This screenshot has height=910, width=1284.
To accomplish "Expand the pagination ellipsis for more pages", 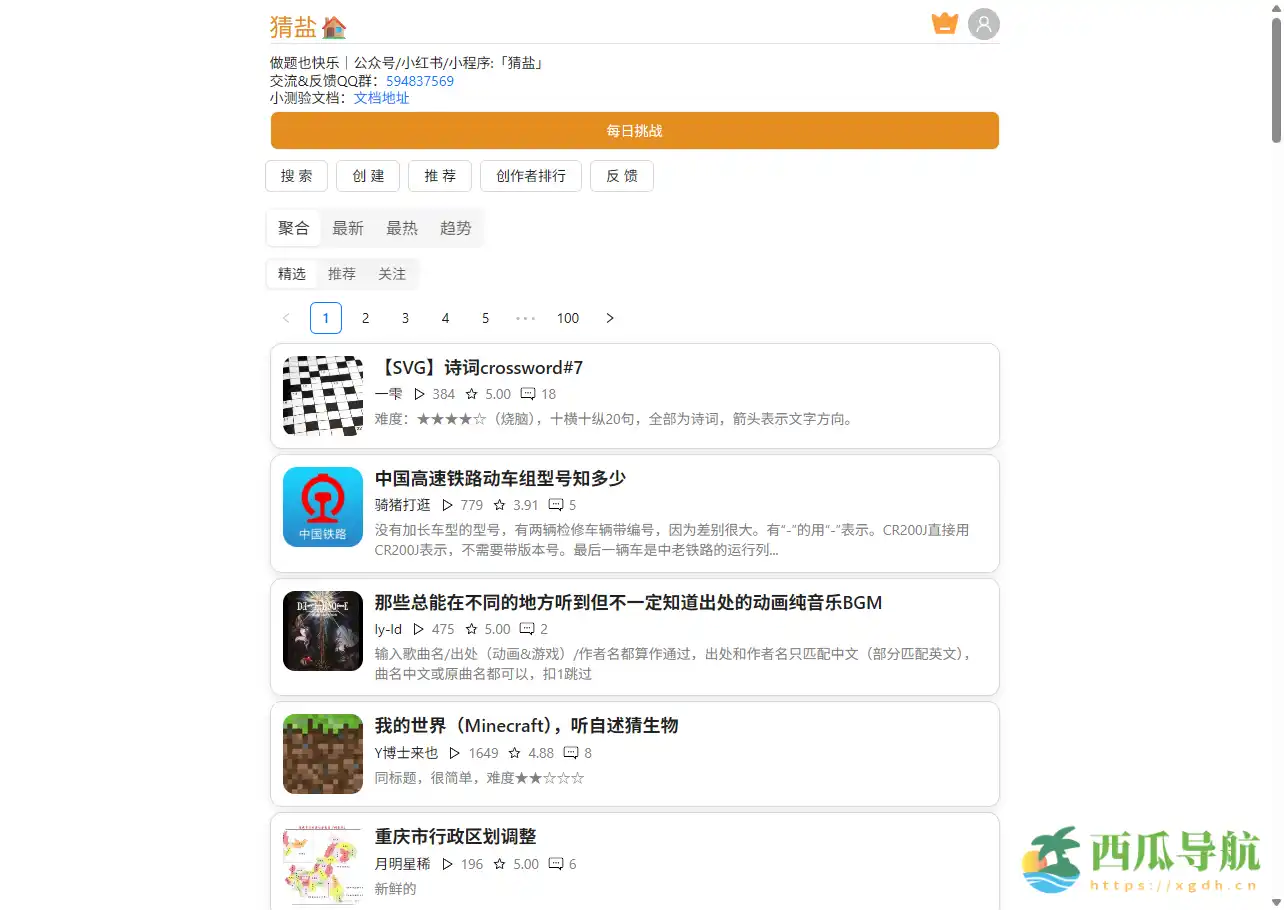I will click(525, 318).
